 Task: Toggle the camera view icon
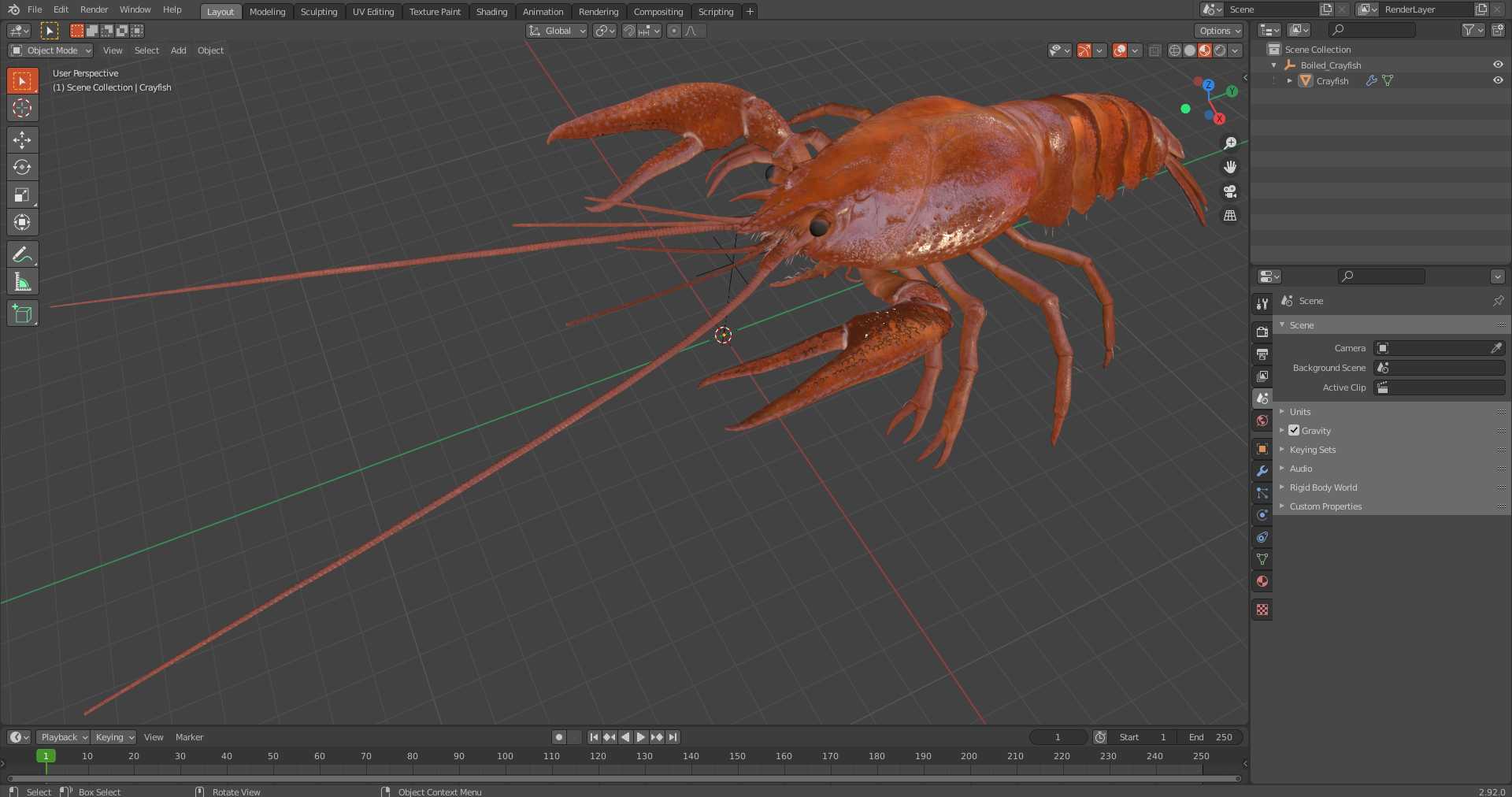(x=1229, y=191)
